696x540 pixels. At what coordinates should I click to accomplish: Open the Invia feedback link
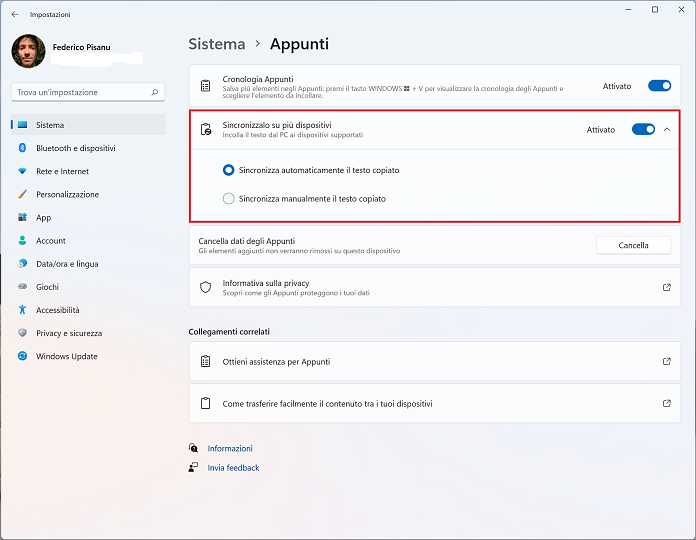[233, 467]
